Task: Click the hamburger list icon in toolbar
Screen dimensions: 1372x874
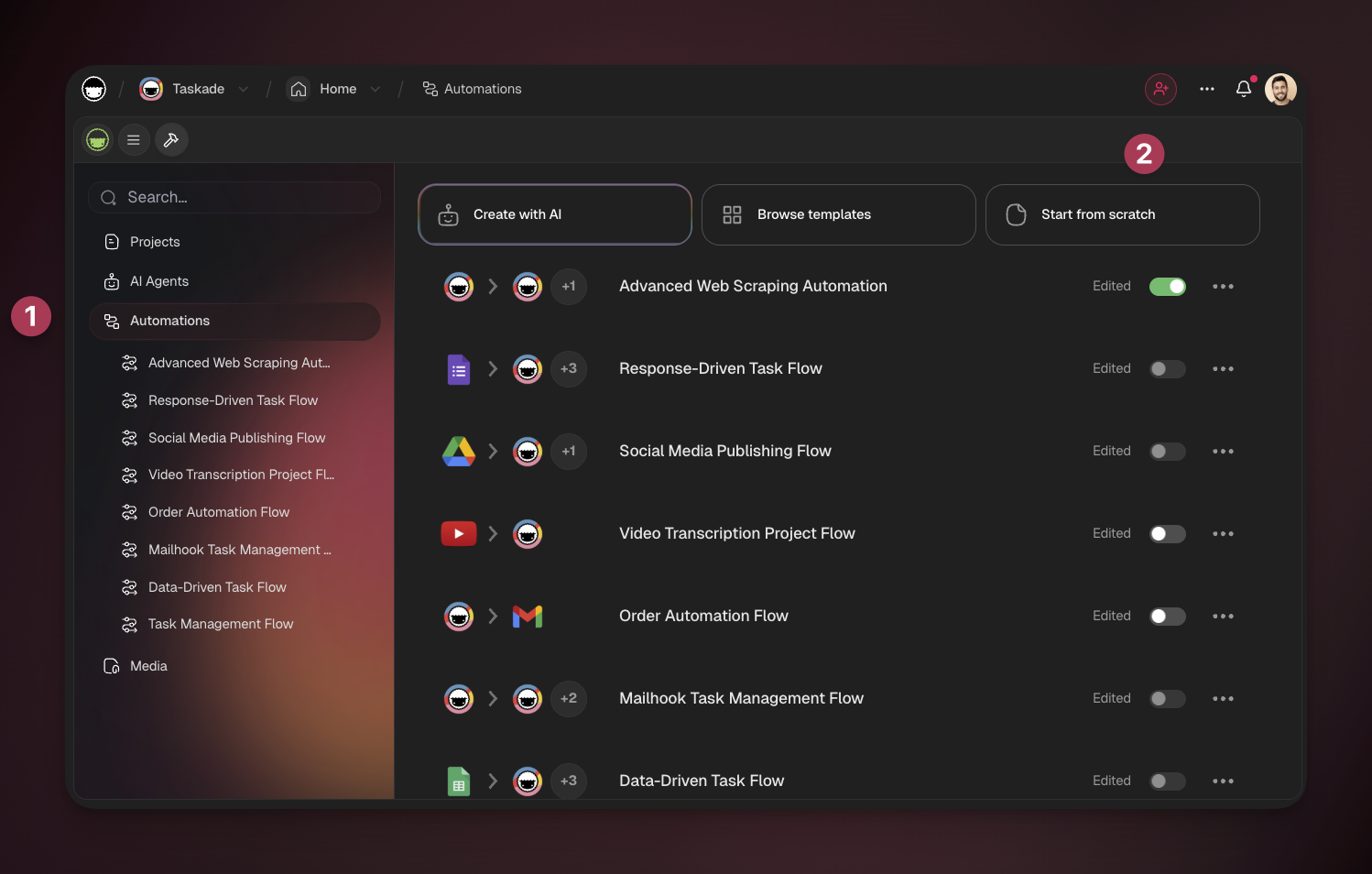Action: point(134,140)
